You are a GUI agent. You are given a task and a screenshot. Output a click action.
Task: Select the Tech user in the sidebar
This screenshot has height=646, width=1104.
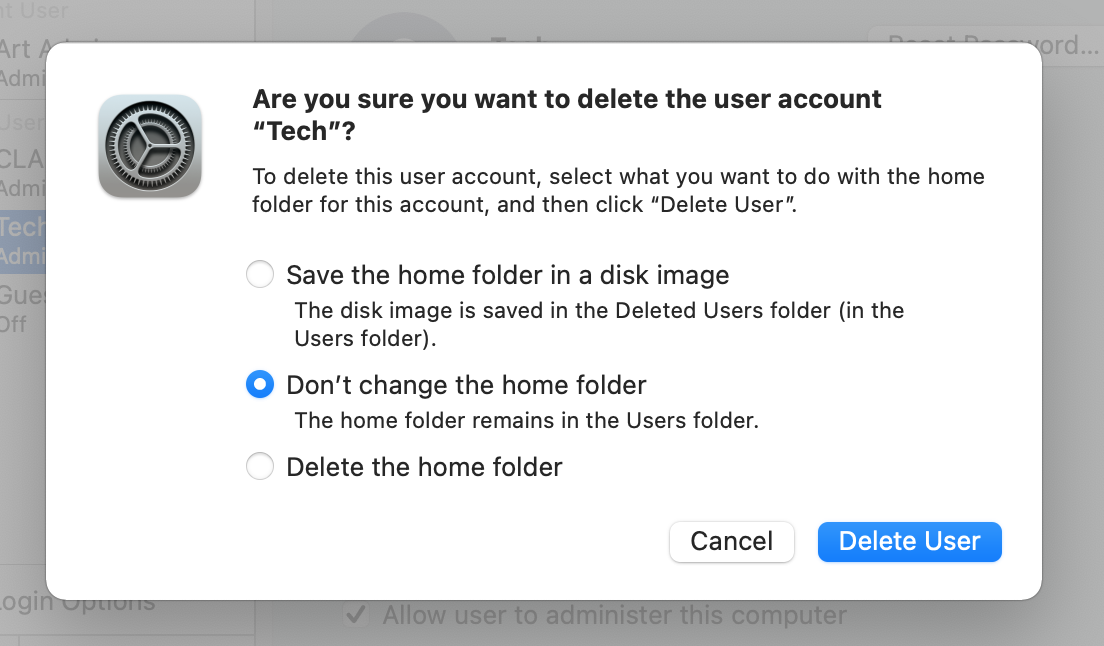pos(23,241)
